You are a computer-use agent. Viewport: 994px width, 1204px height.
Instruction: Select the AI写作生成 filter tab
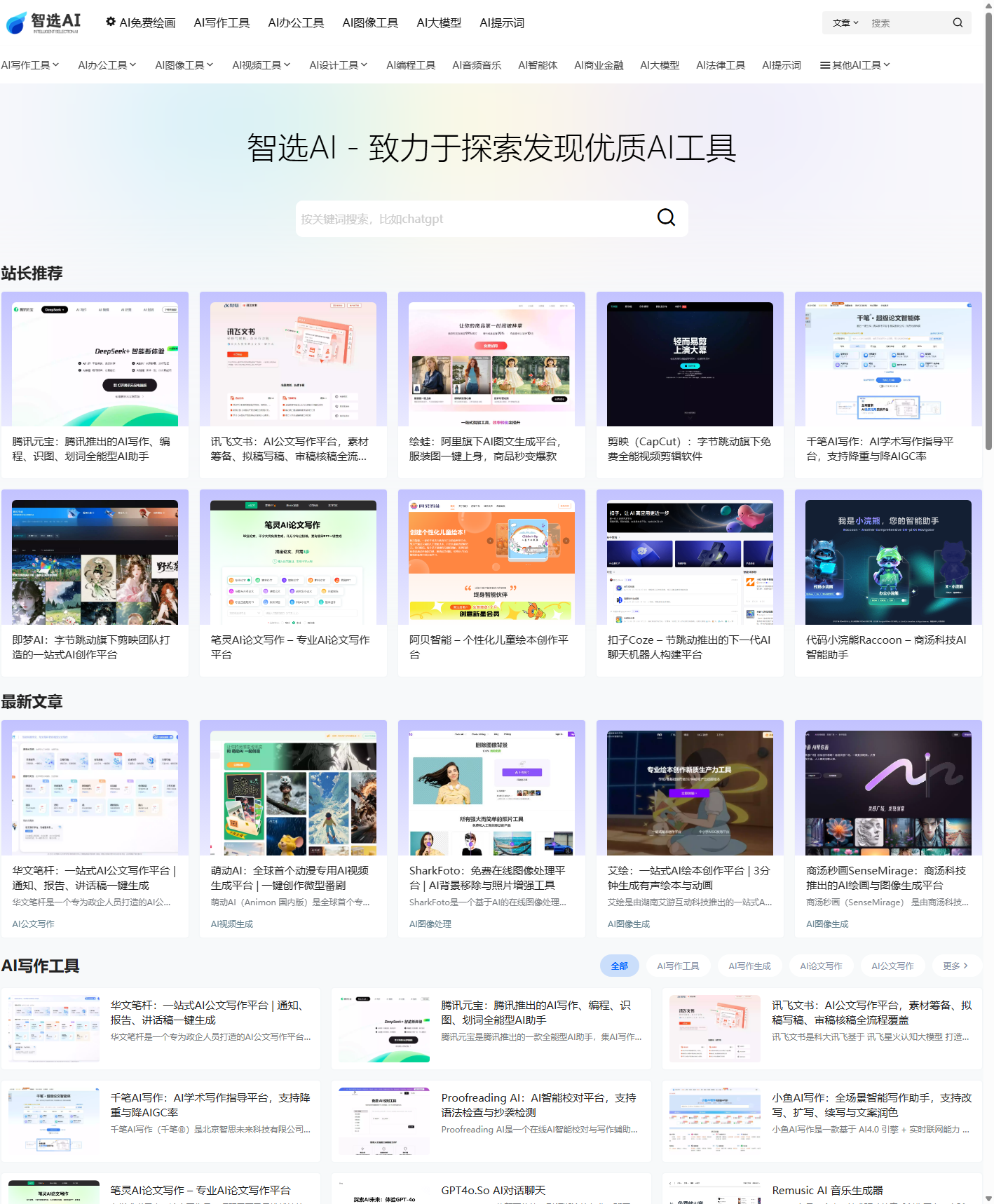(749, 966)
